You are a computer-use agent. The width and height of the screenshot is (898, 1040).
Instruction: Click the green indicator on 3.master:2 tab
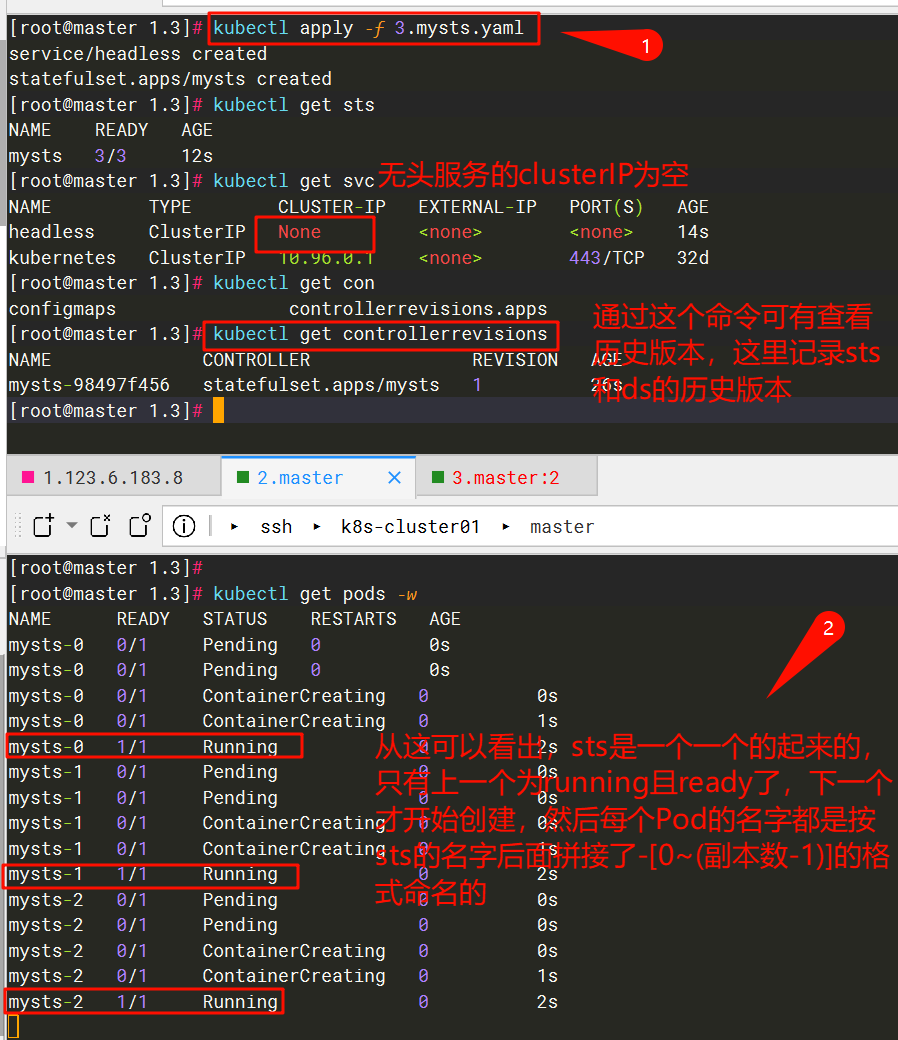pyautogui.click(x=438, y=478)
